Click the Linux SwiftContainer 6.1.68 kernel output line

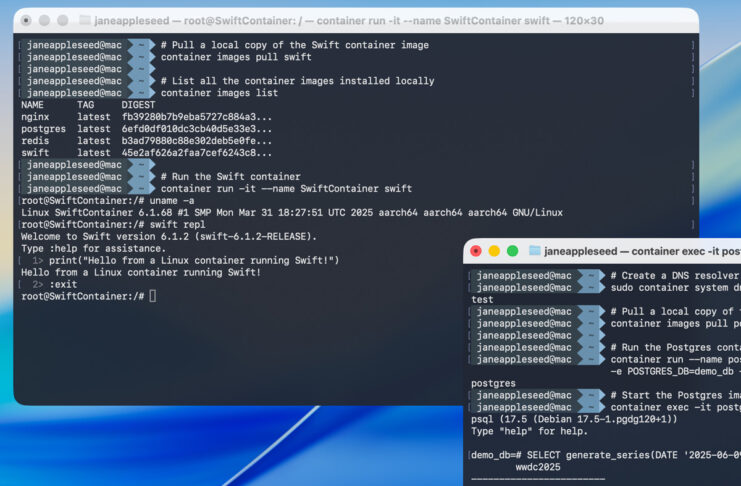292,213
